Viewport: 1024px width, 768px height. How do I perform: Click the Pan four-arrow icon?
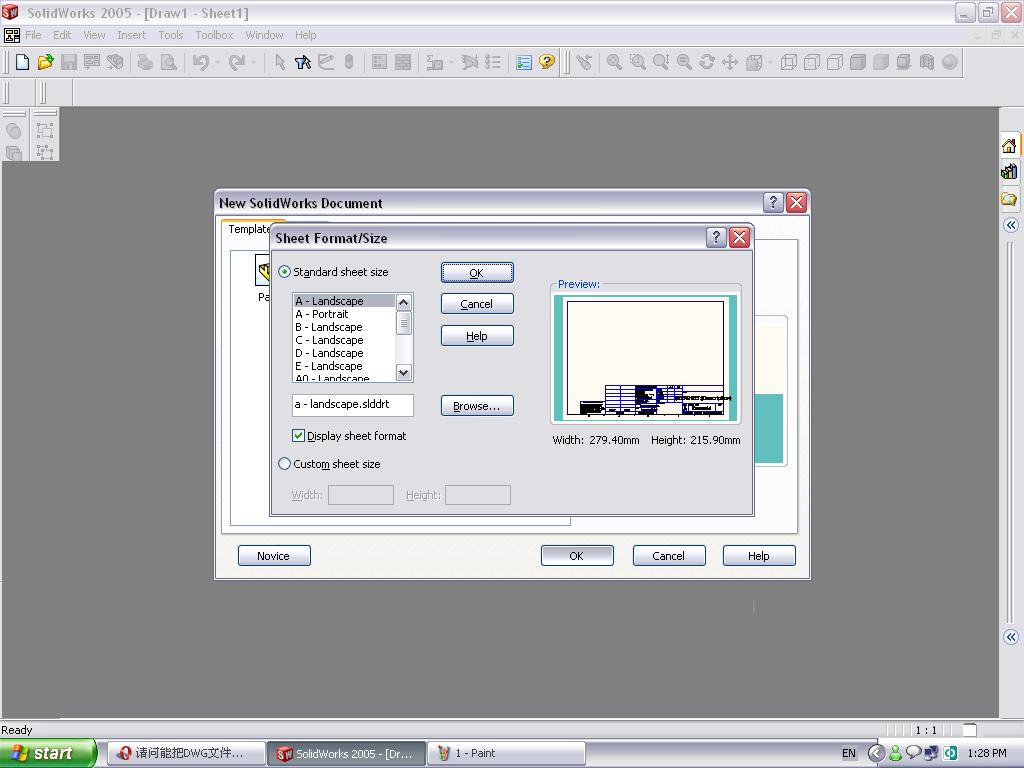pyautogui.click(x=730, y=62)
